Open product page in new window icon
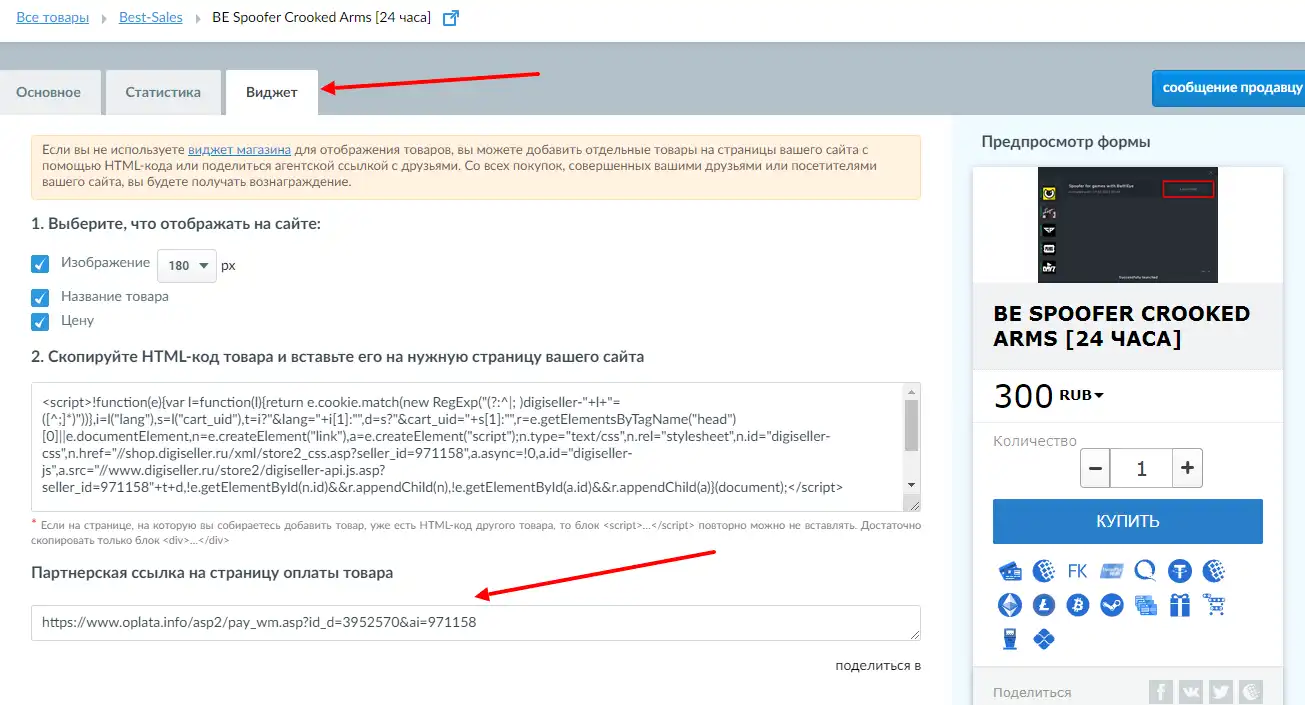1305x705 pixels. click(x=451, y=18)
